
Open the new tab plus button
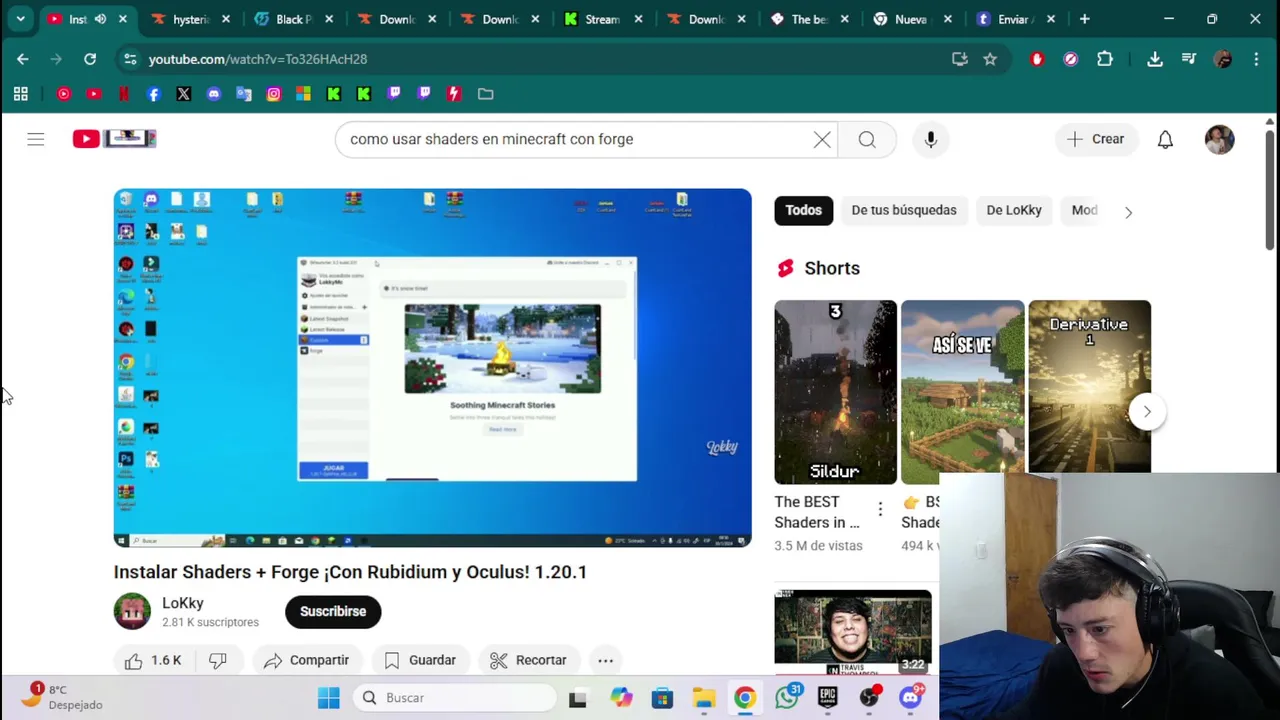tap(1084, 19)
